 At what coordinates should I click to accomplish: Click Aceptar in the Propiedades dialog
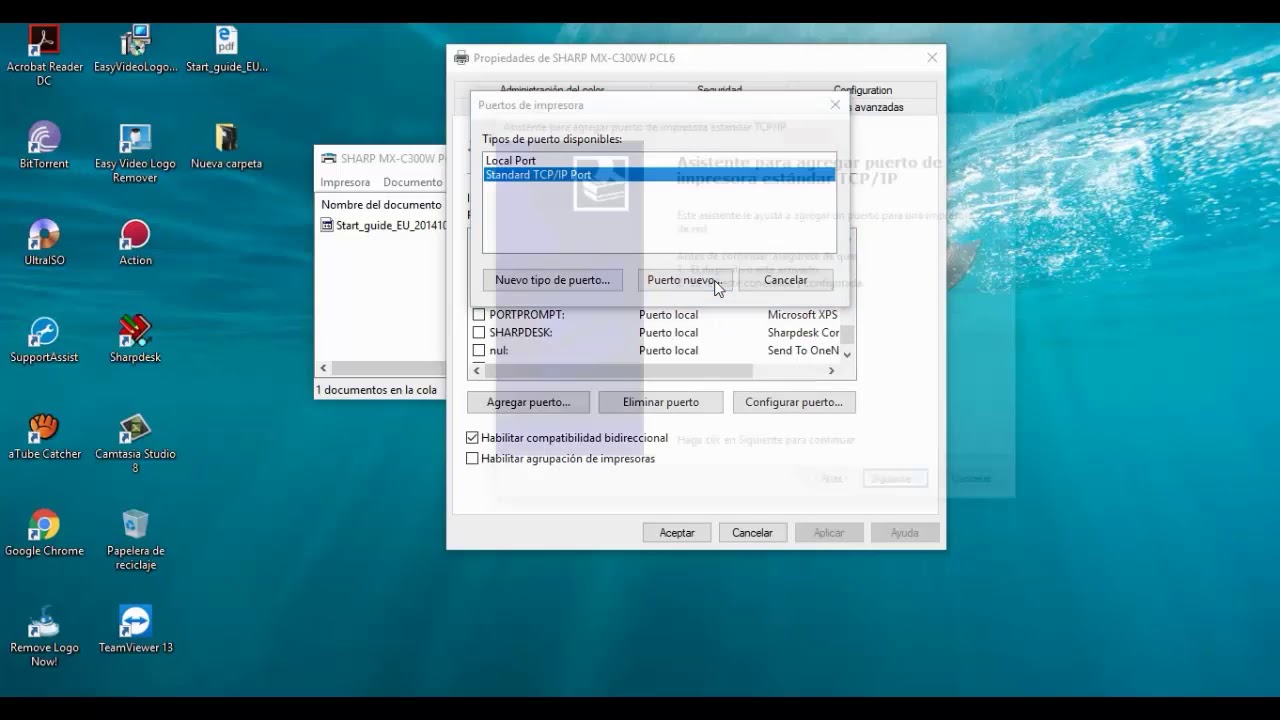(x=677, y=533)
